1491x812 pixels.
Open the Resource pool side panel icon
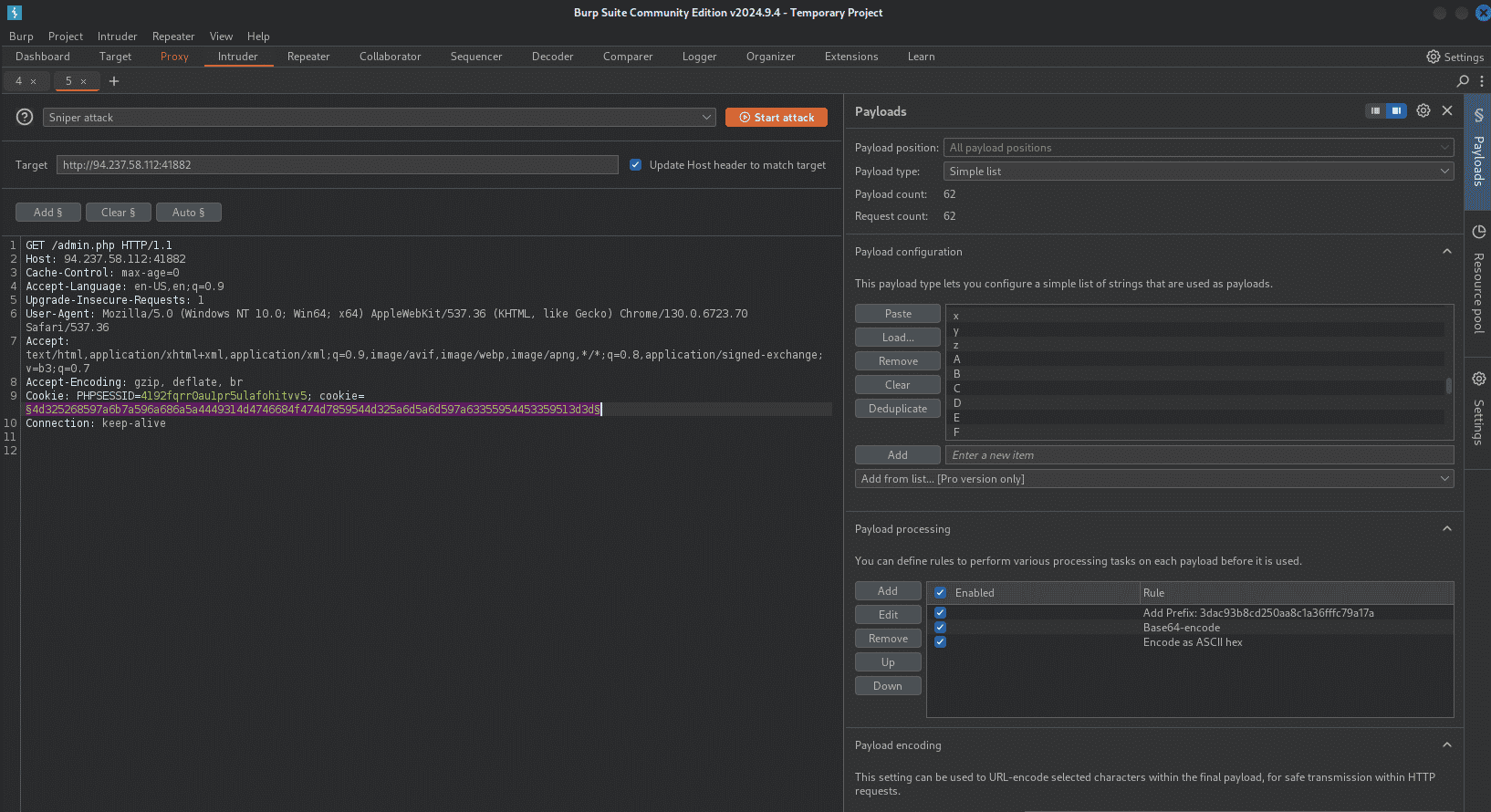point(1478,232)
